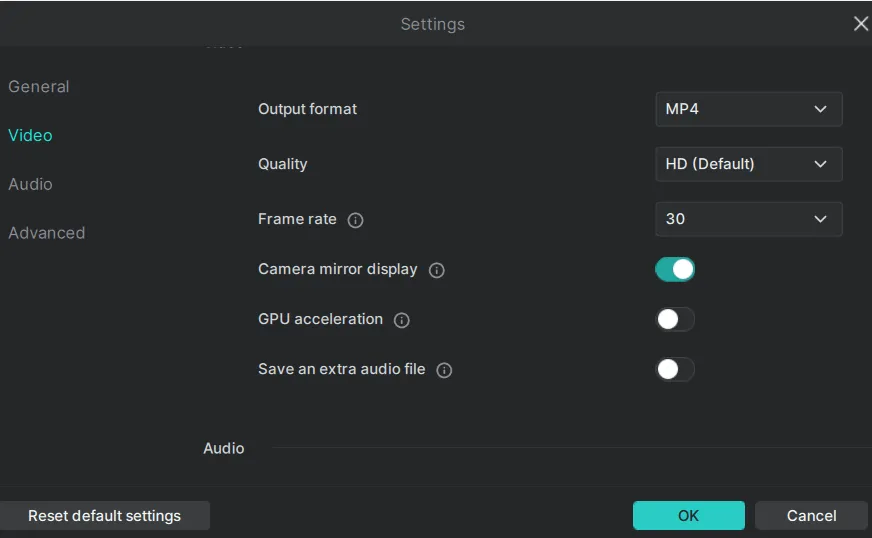This screenshot has height=538, width=872.
Task: Click the Camera mirror display info icon
Action: (436, 270)
